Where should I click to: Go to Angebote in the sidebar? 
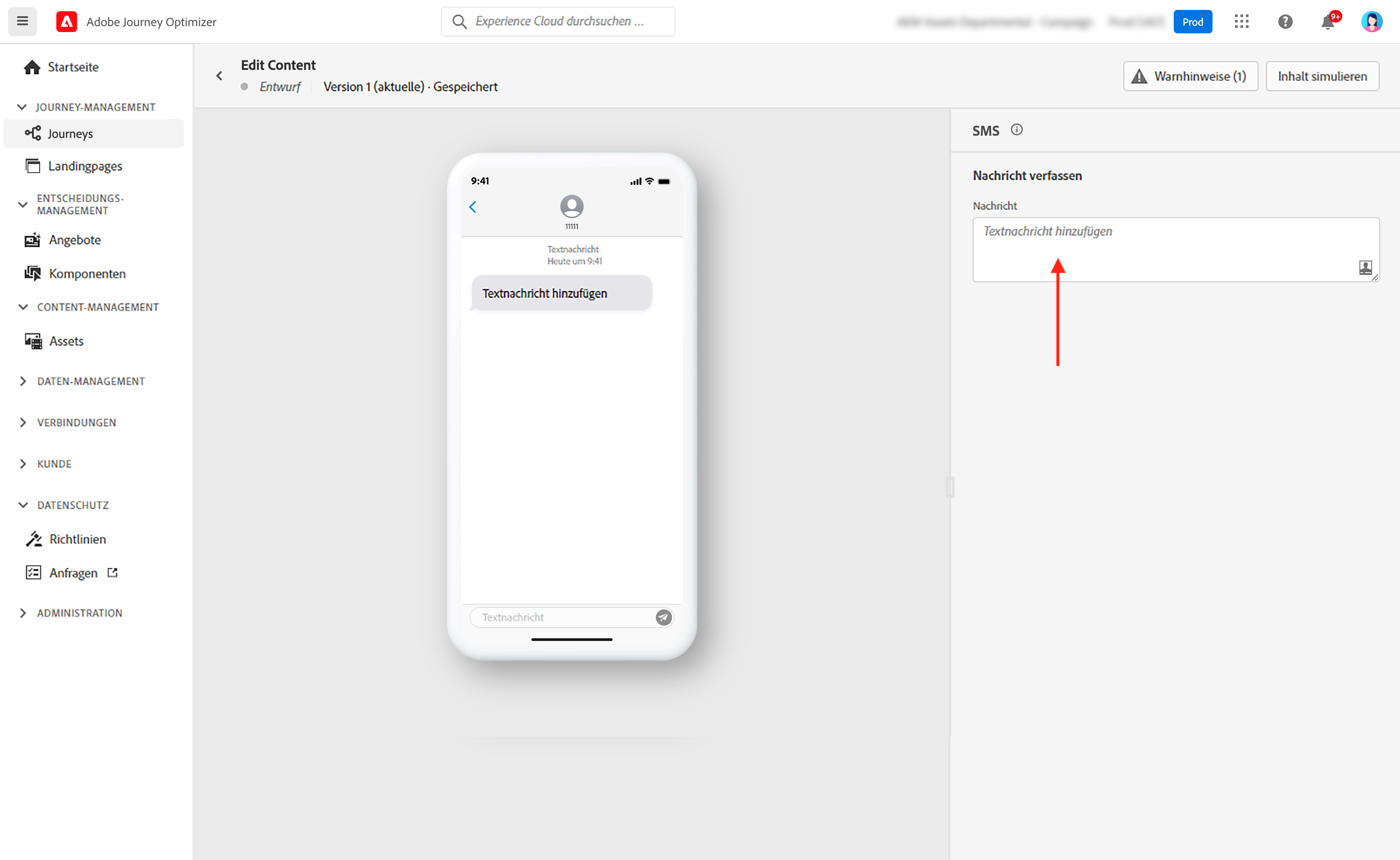pos(74,240)
